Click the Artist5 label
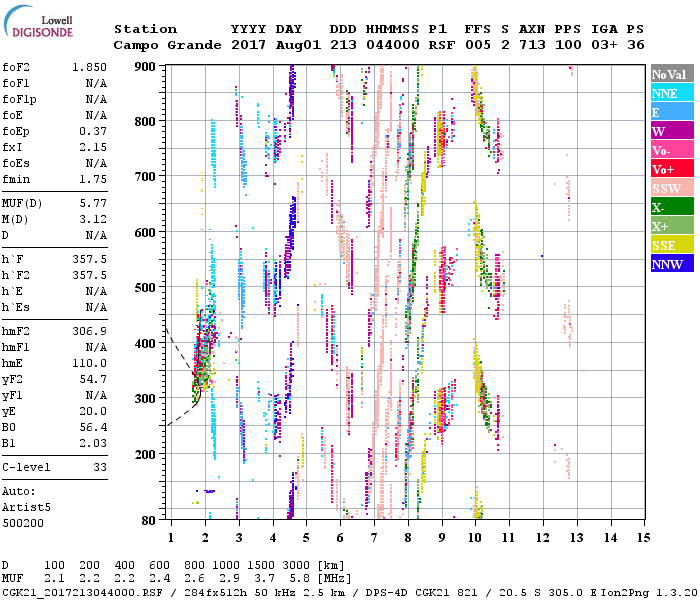 (x=26, y=508)
